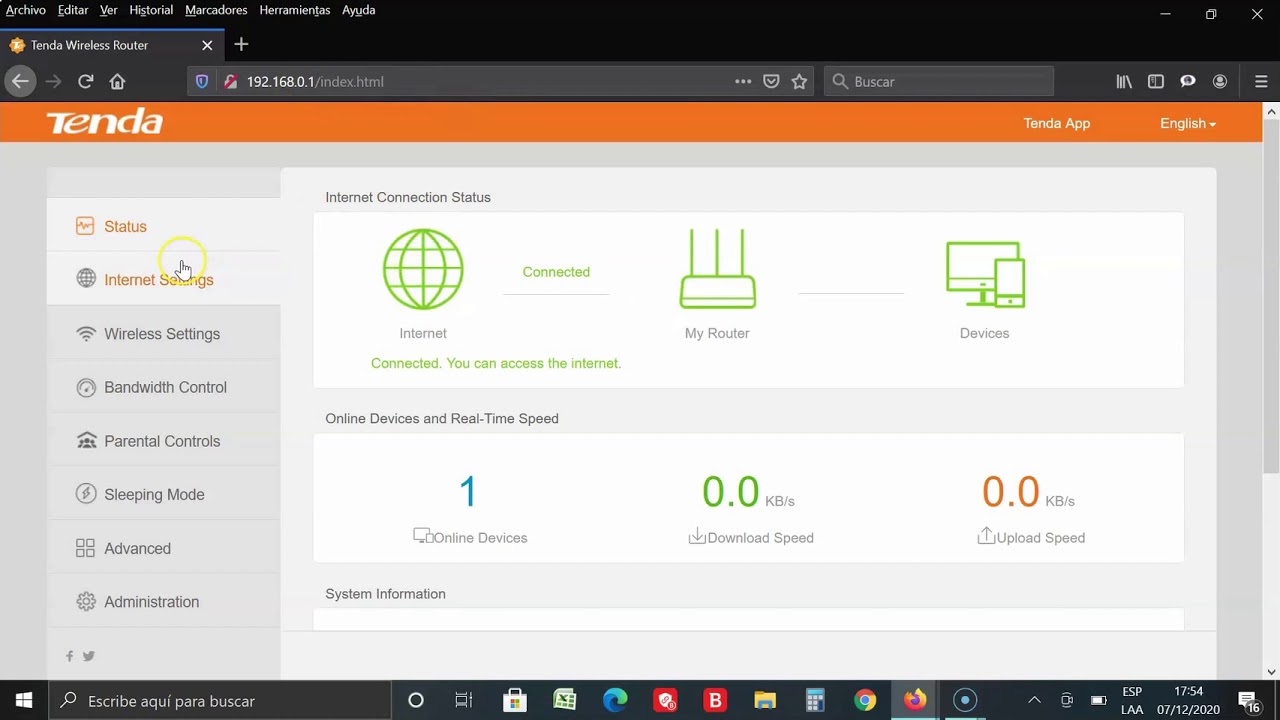This screenshot has width=1280, height=720.
Task: Close the Tenda Wireless Router tab
Action: pyautogui.click(x=207, y=45)
